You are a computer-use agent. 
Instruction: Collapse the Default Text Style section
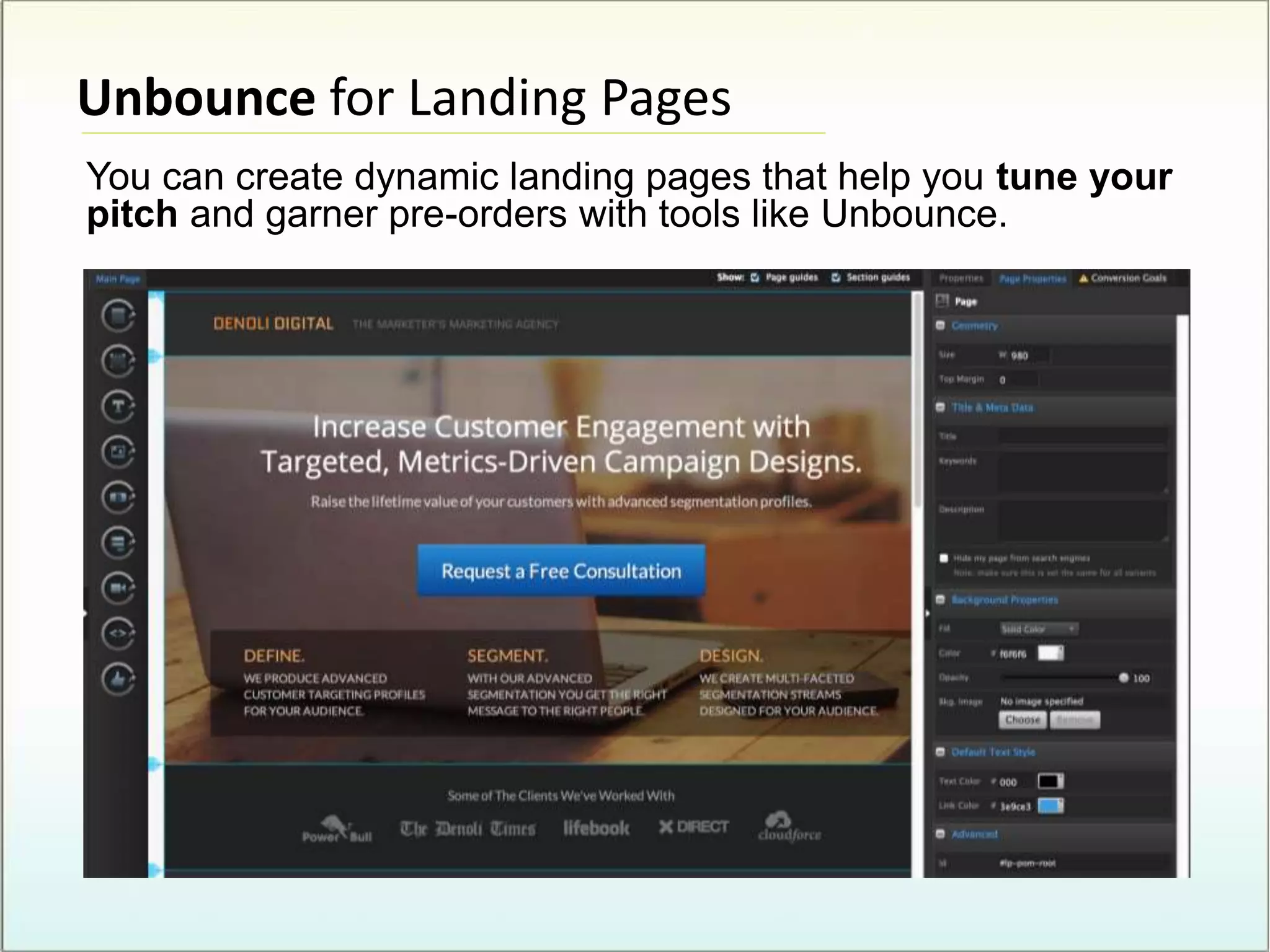point(941,752)
